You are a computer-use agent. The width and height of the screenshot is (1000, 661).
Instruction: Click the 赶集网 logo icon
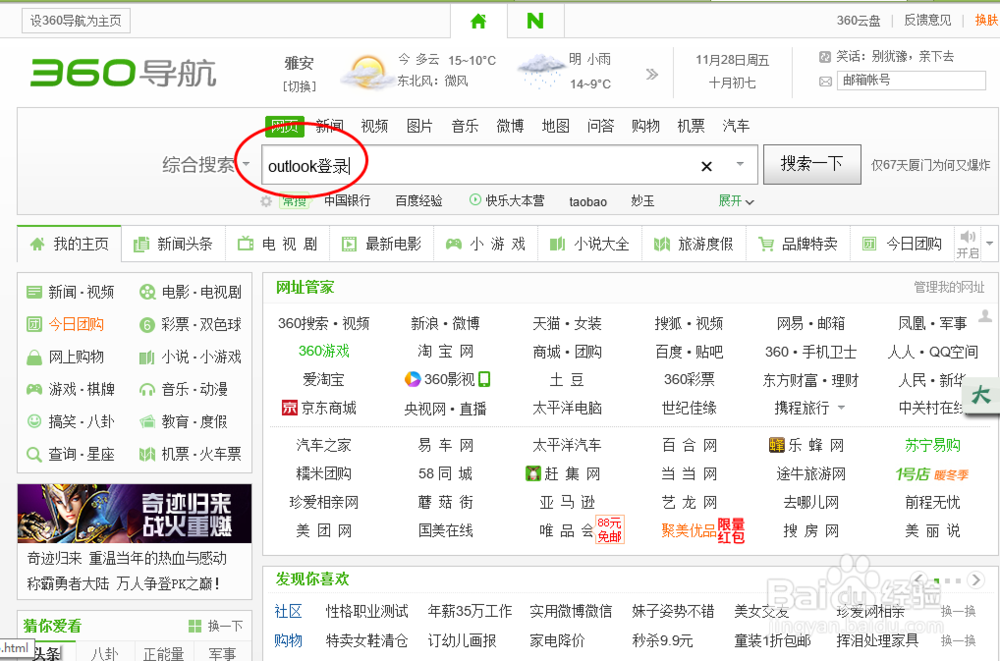[x=533, y=473]
